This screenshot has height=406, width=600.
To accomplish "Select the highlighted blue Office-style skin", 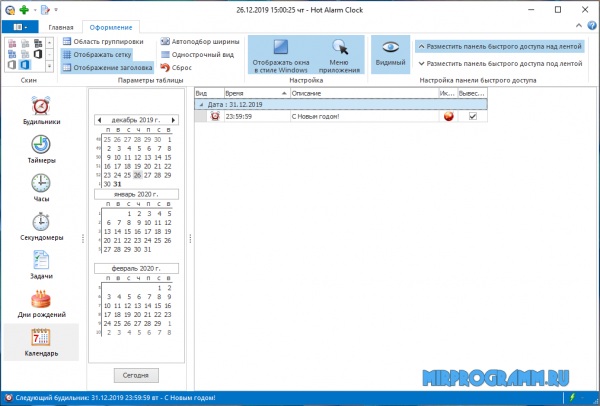I will click(x=25, y=65).
